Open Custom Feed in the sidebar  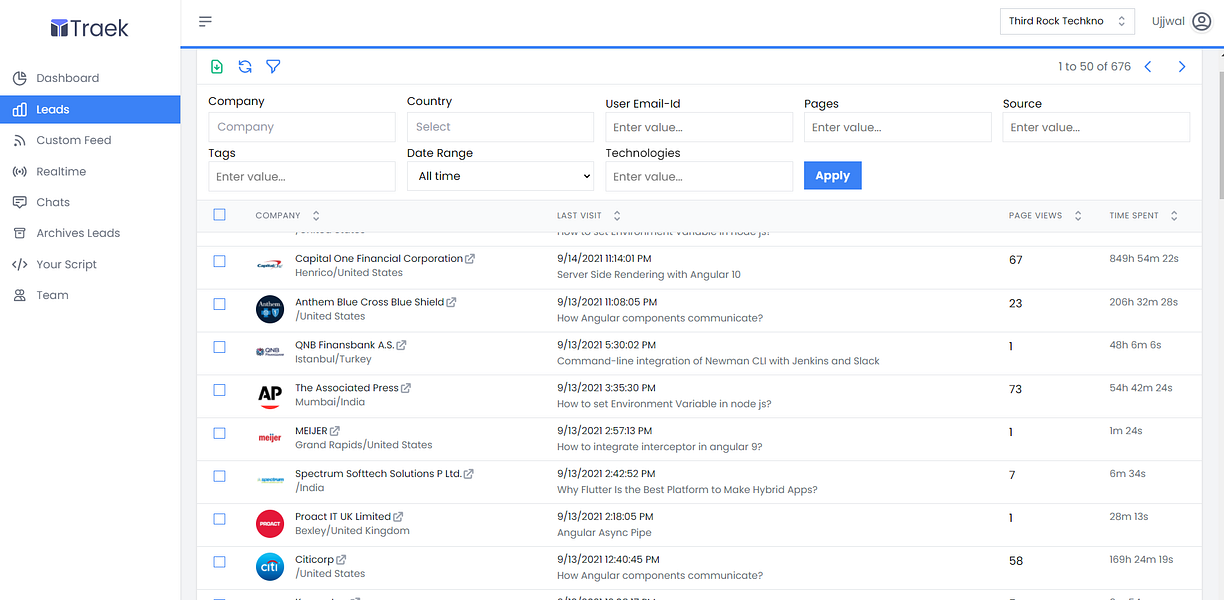tap(90, 140)
